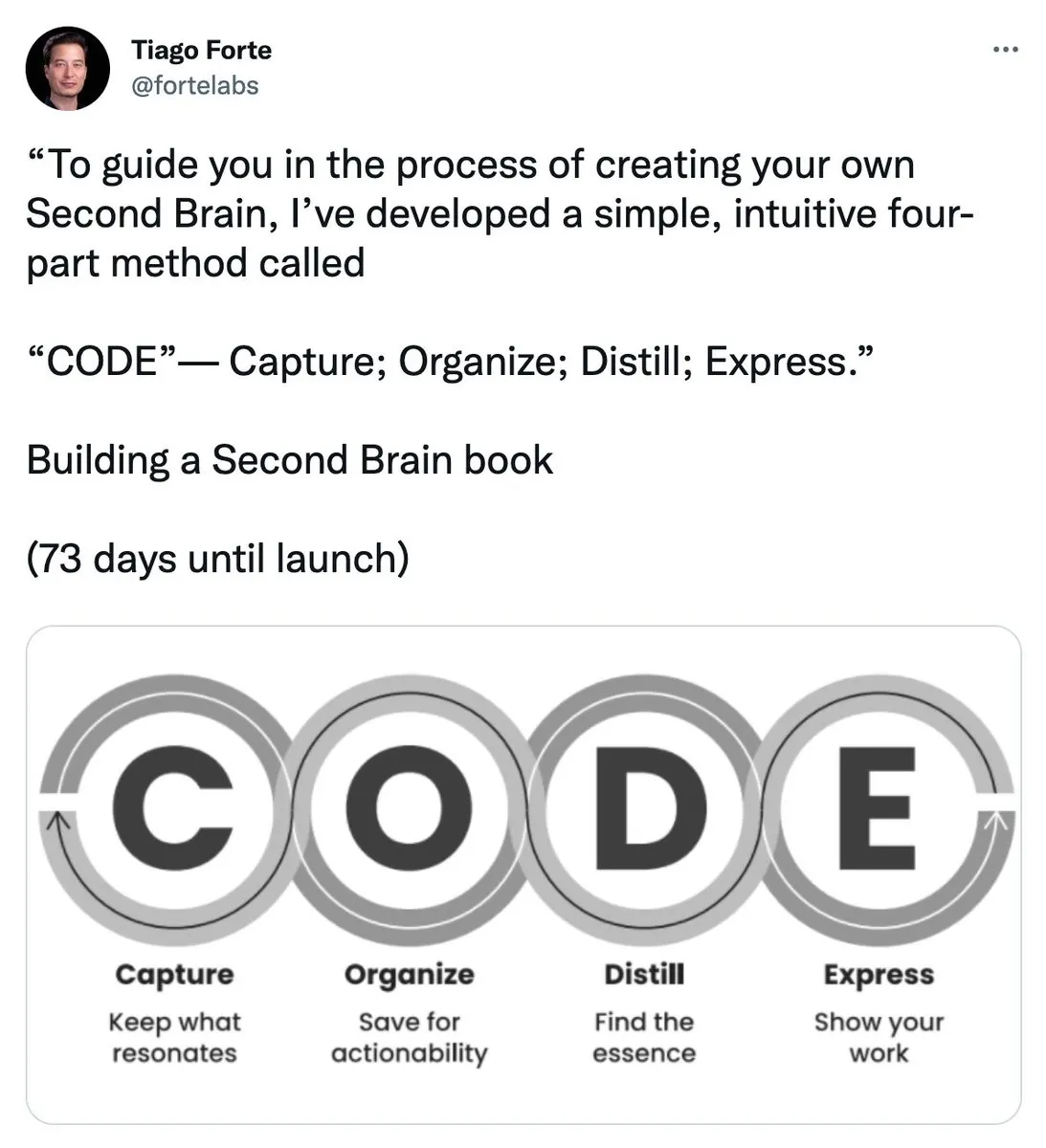Viewport: 1046px width, 1148px height.
Task: Click the '73 days until launch' text
Action: (218, 559)
